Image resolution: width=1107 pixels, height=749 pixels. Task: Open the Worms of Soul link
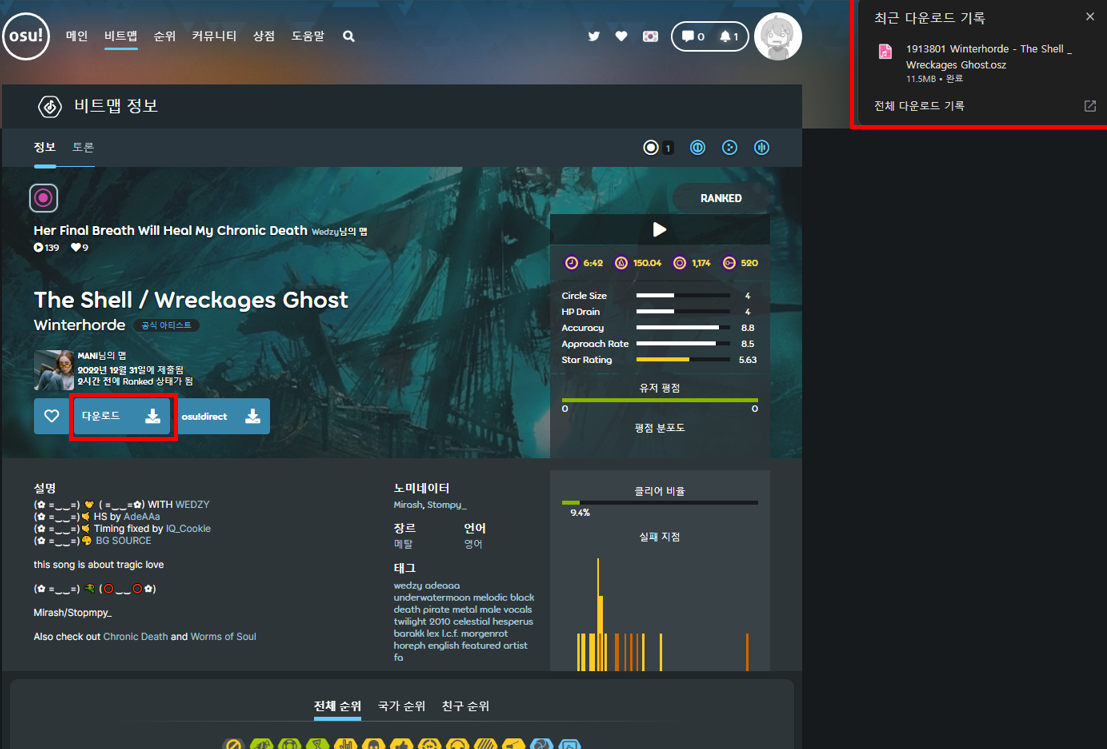tap(223, 637)
